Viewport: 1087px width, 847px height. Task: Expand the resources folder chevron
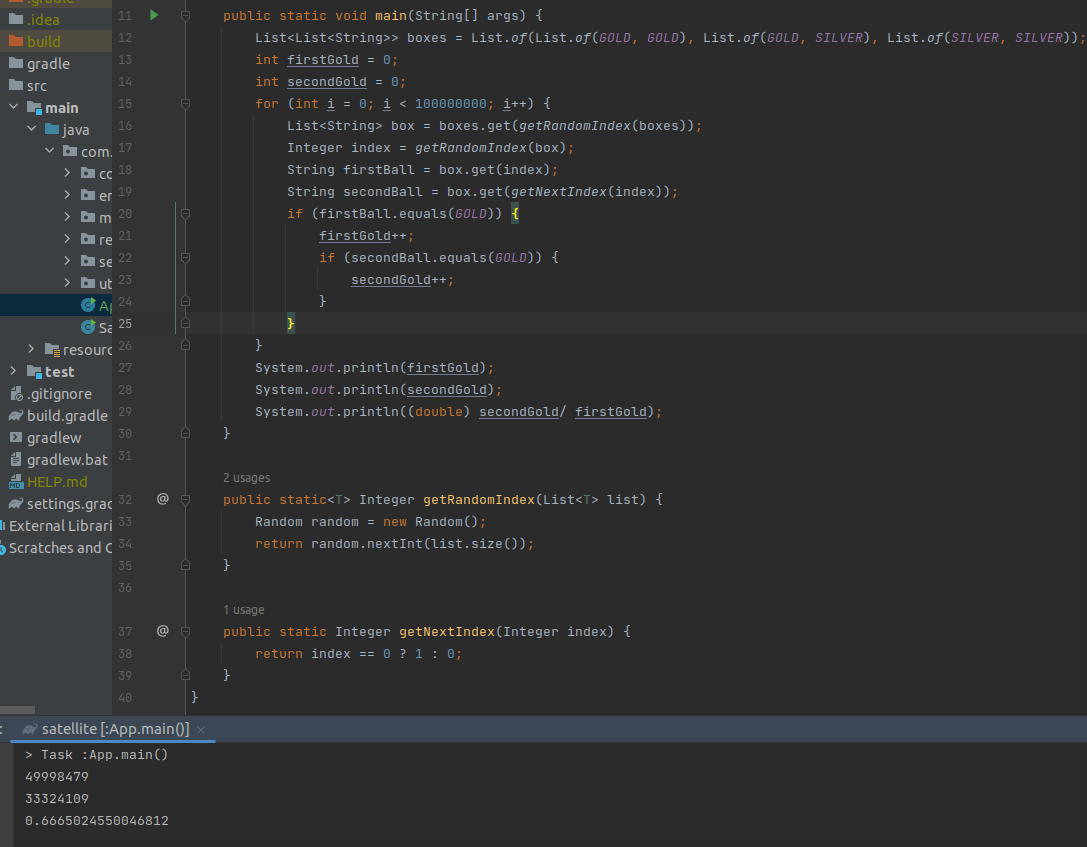point(32,349)
